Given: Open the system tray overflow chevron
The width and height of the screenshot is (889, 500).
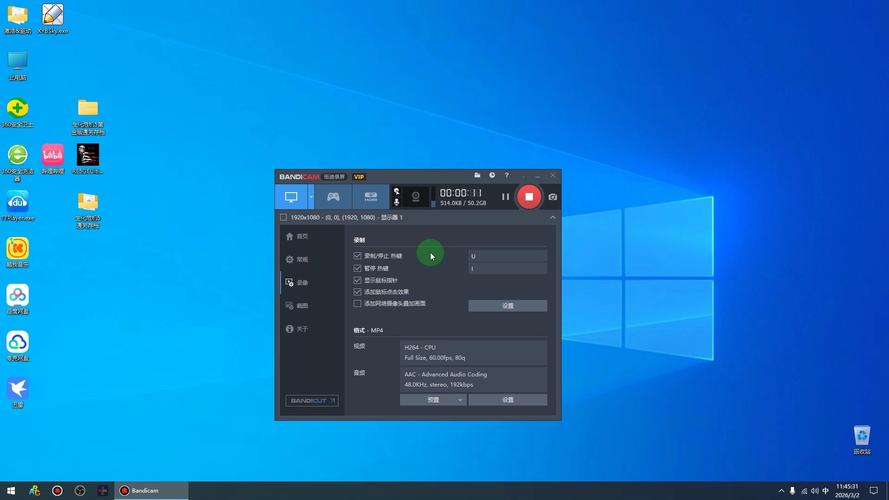Looking at the screenshot, I should pos(781,490).
